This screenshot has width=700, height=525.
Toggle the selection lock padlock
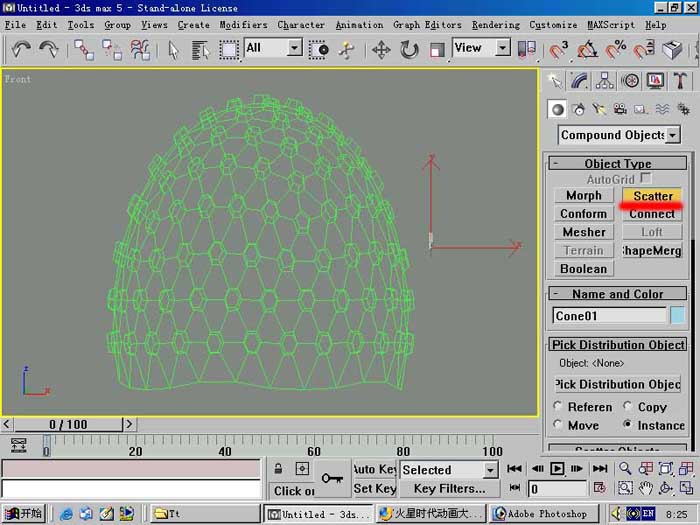pyautogui.click(x=278, y=468)
